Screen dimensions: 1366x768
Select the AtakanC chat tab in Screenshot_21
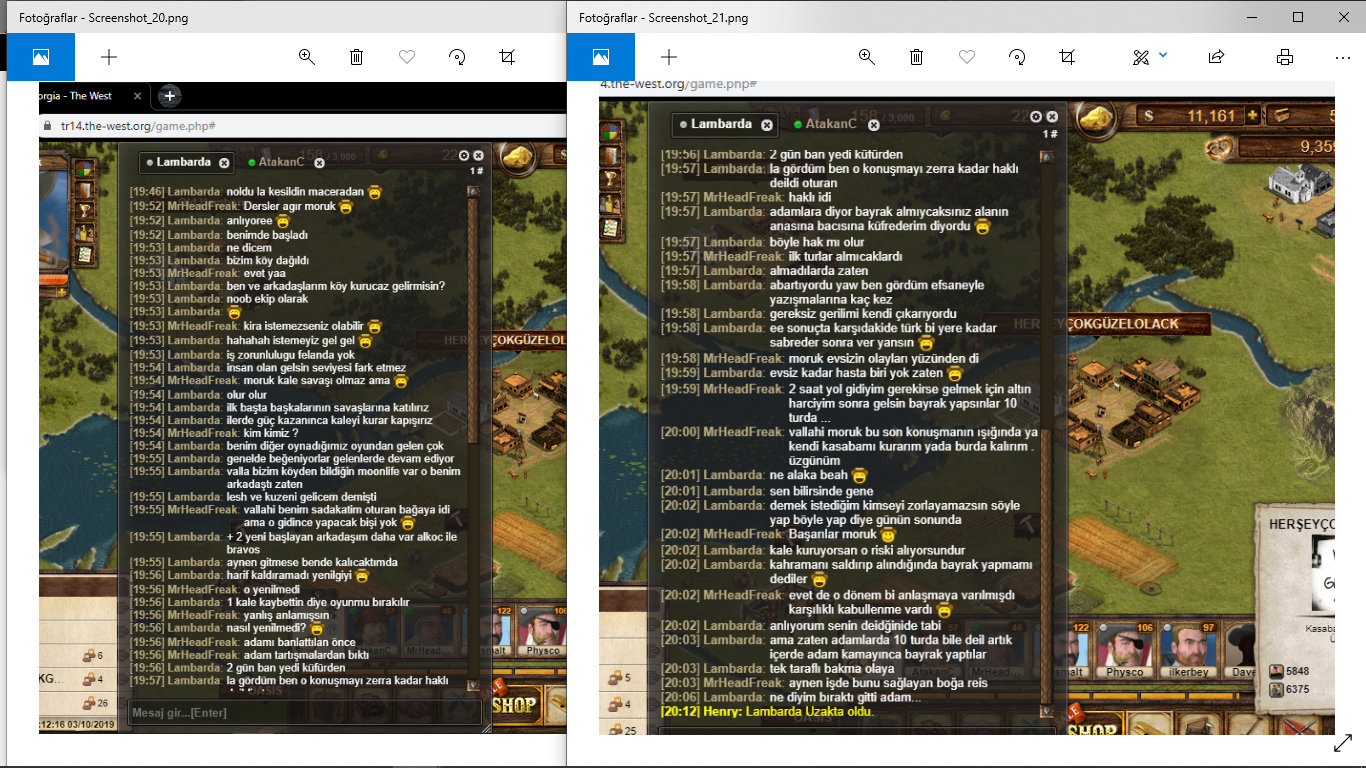coord(830,124)
